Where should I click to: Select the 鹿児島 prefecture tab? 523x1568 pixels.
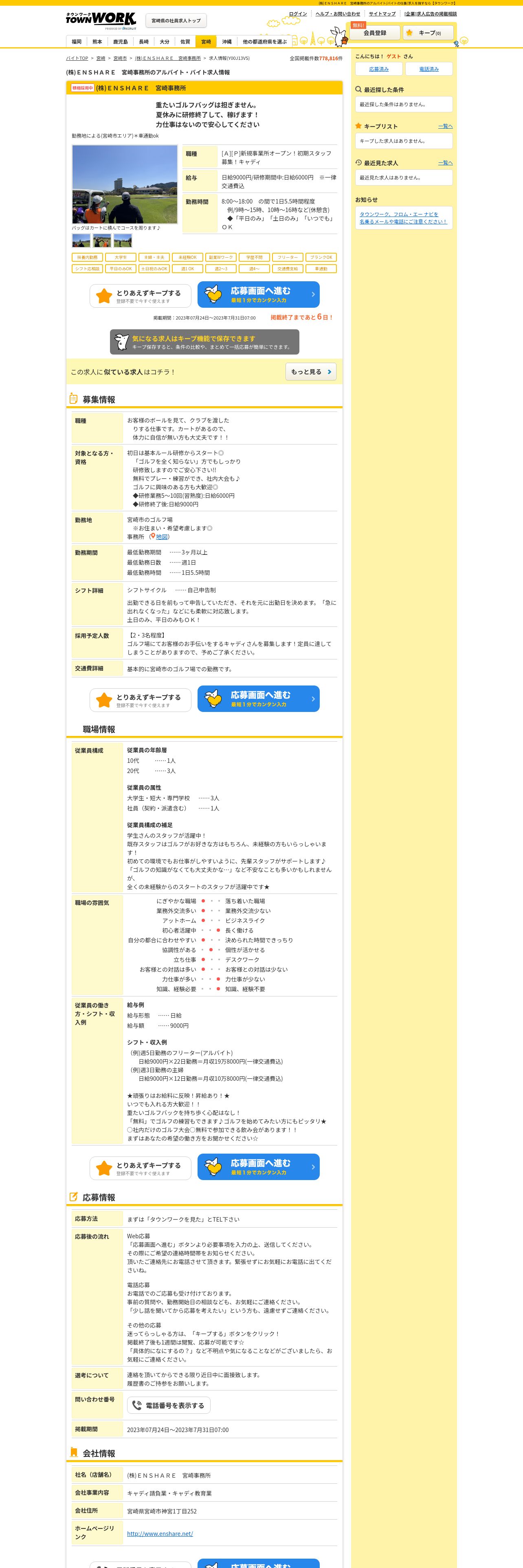[x=121, y=42]
